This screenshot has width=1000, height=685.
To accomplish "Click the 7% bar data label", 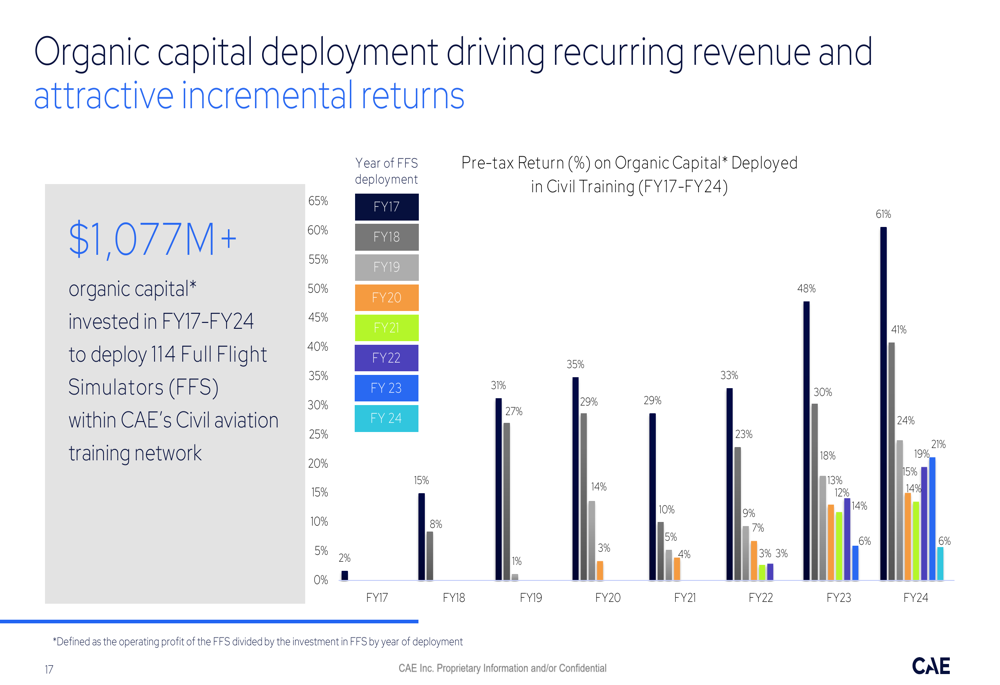I will click(758, 528).
